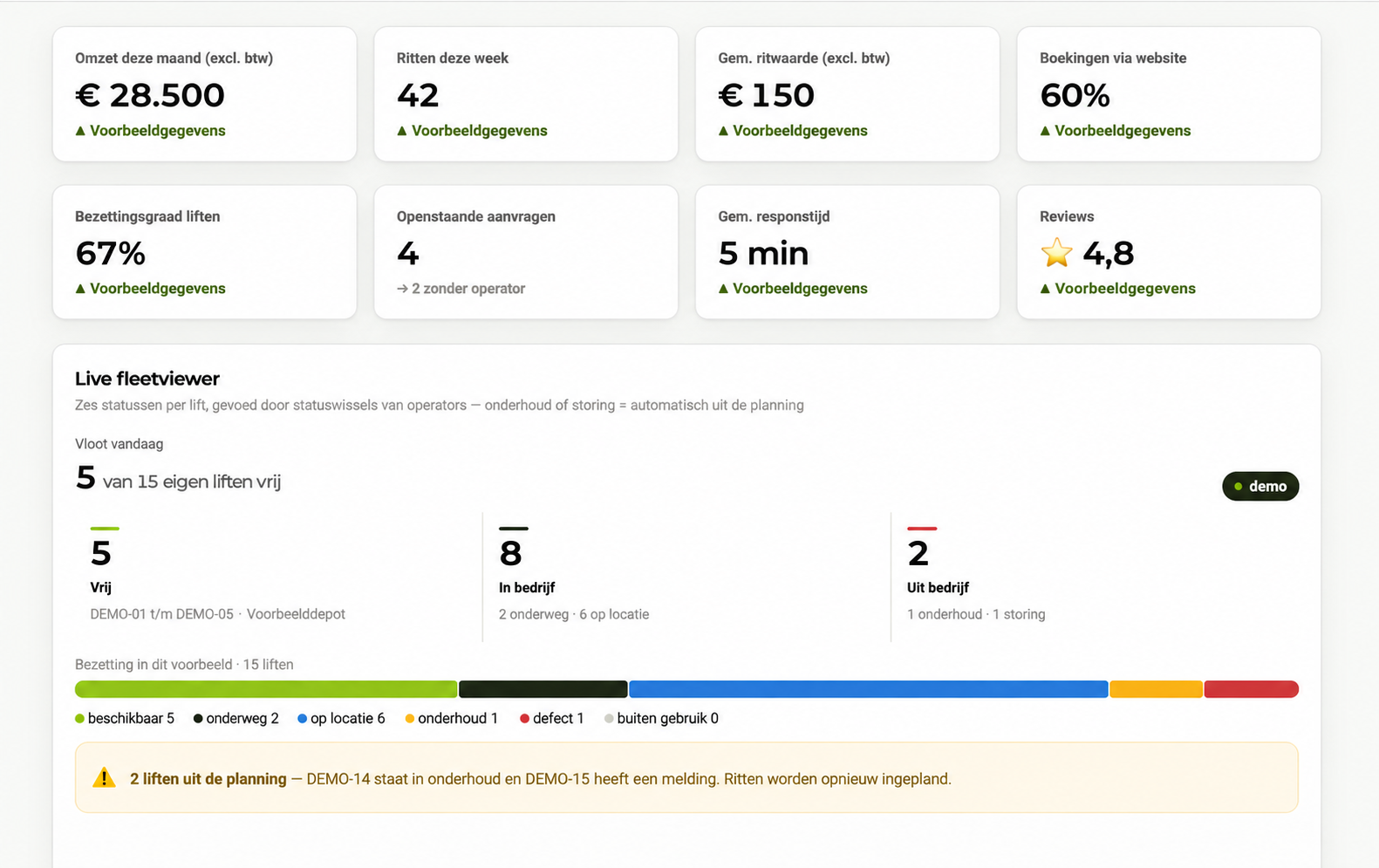
Task: Click the green dot beside beschikbaar 5
Action: coord(79,719)
